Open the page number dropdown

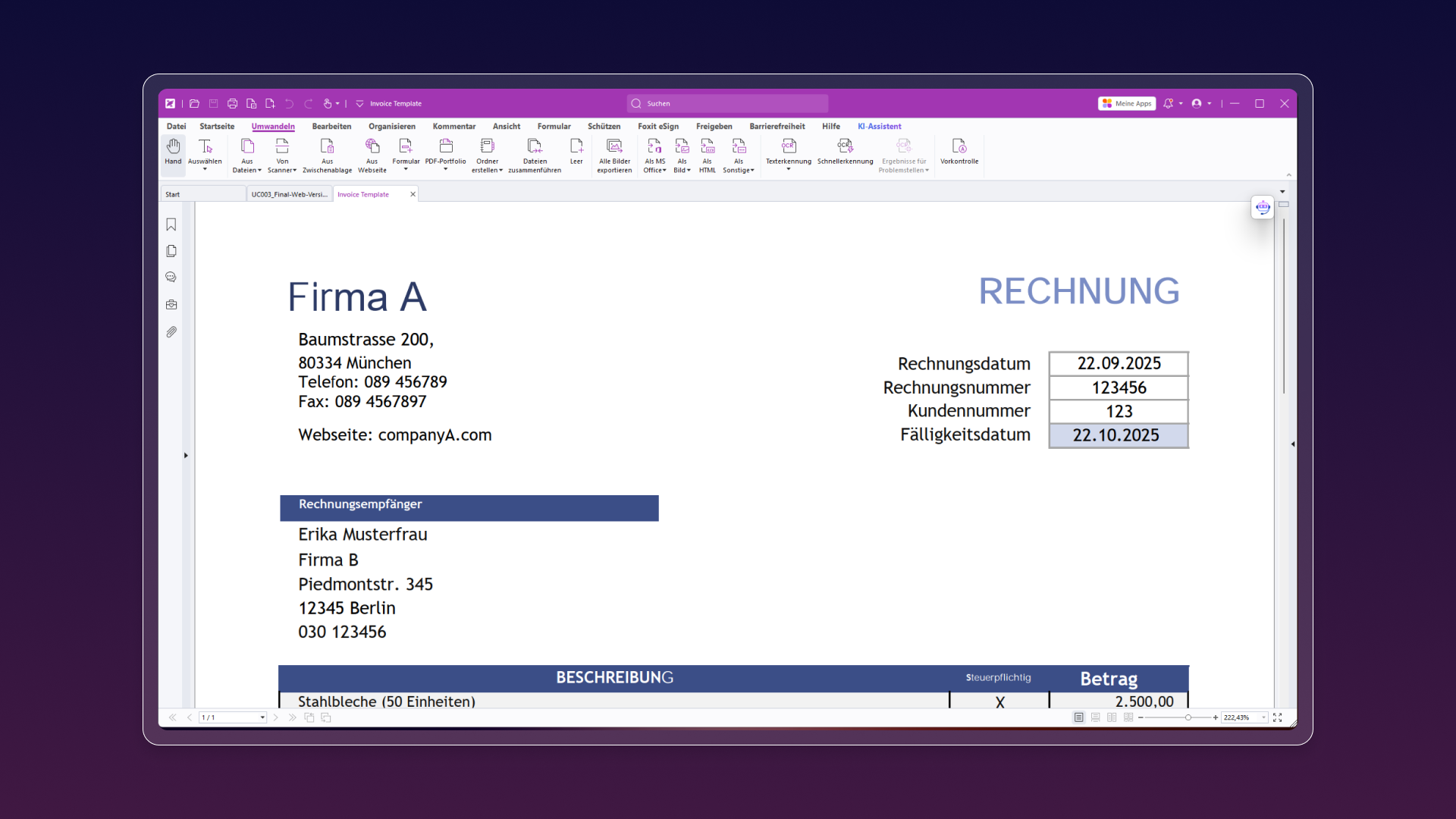(262, 717)
